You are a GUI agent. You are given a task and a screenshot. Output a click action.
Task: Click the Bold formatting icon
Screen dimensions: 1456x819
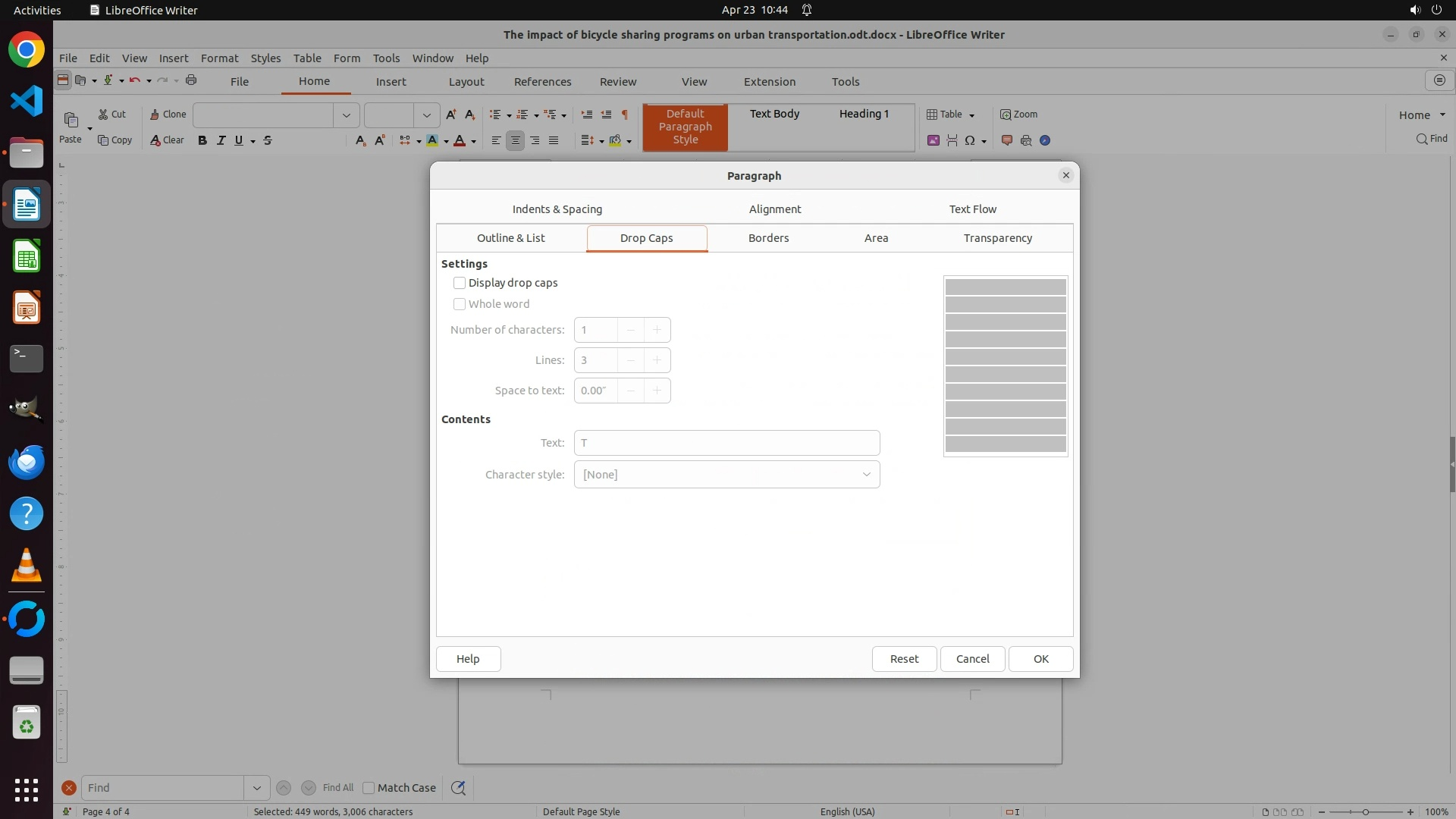(x=202, y=140)
